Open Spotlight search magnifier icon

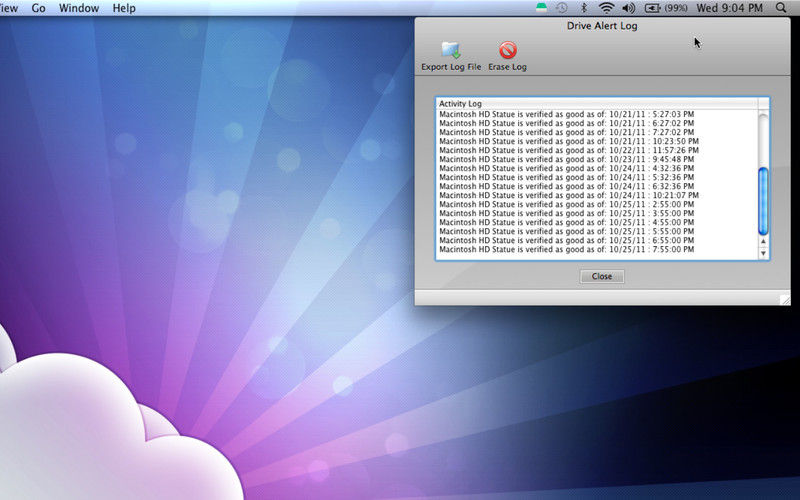[781, 8]
